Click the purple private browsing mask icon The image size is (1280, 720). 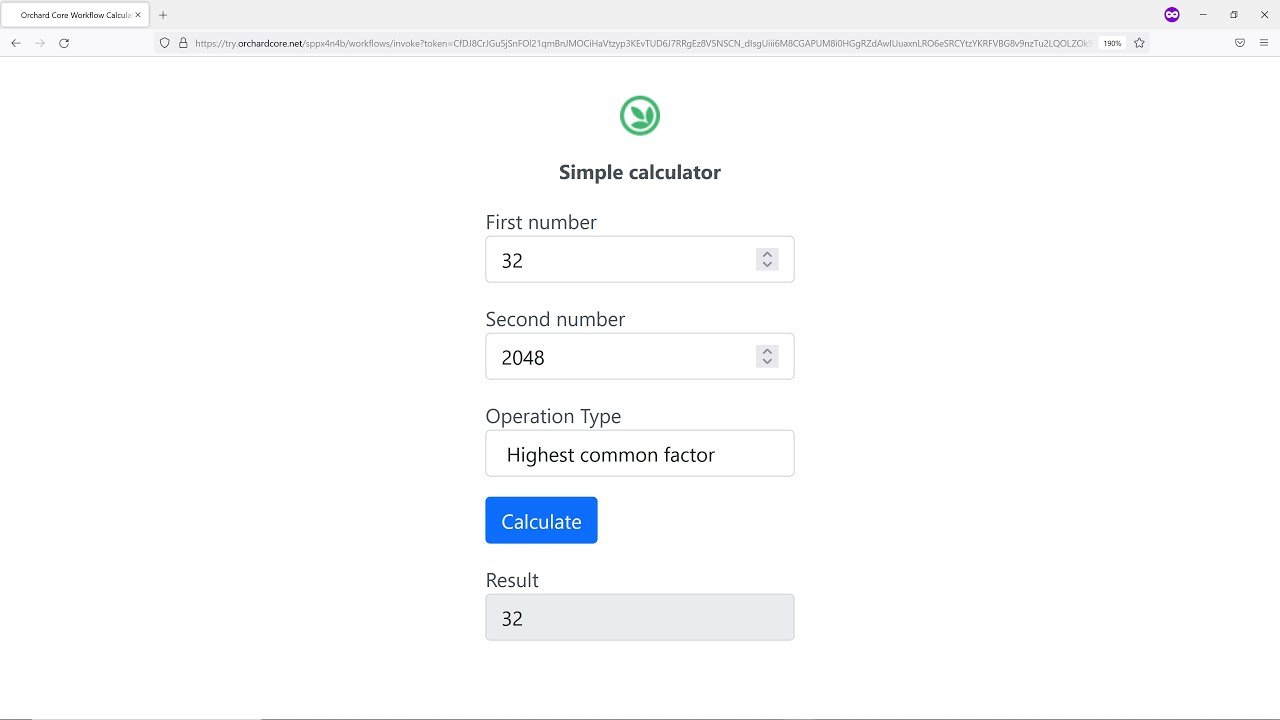tap(1172, 15)
